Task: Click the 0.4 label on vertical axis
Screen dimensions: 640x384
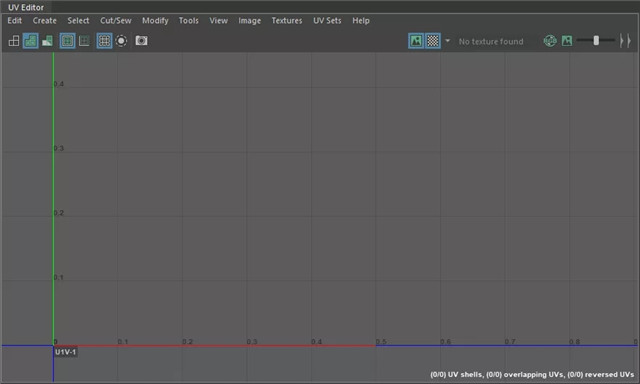Action: point(59,84)
